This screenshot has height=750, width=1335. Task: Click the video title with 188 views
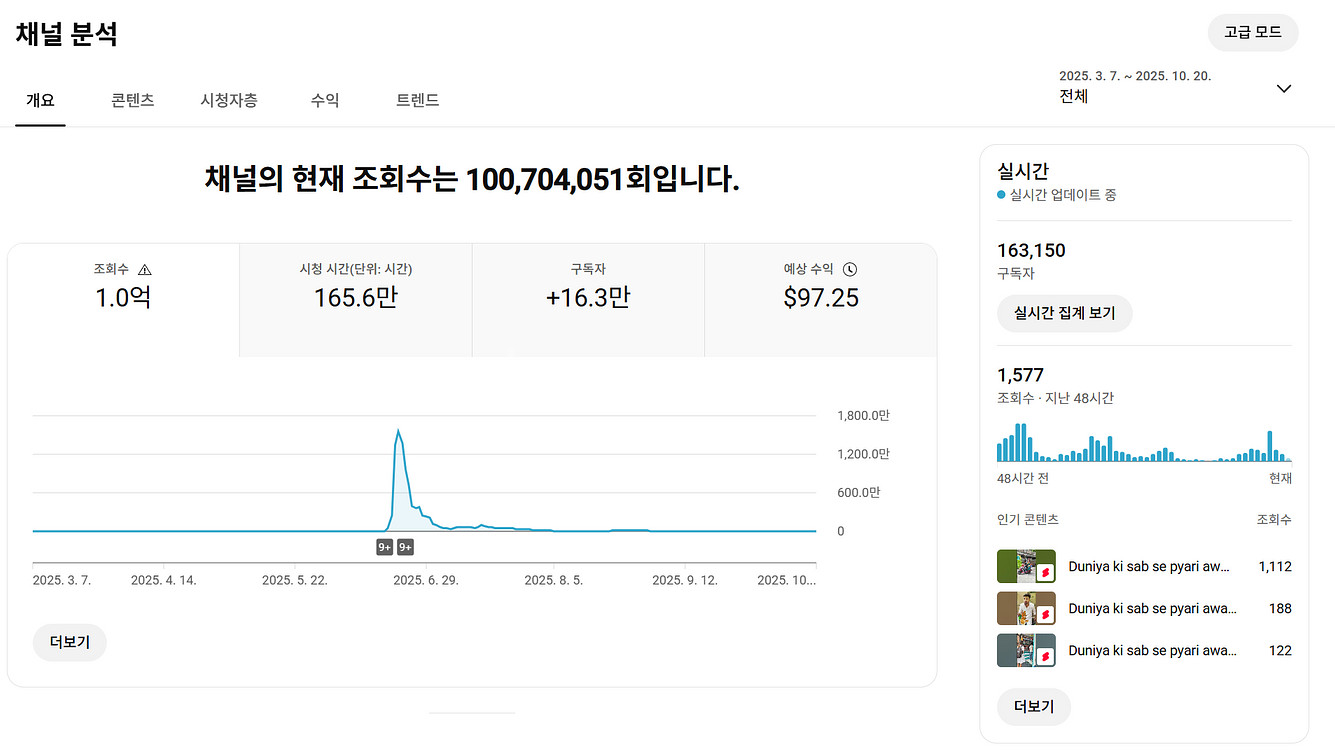[x=1152, y=609]
